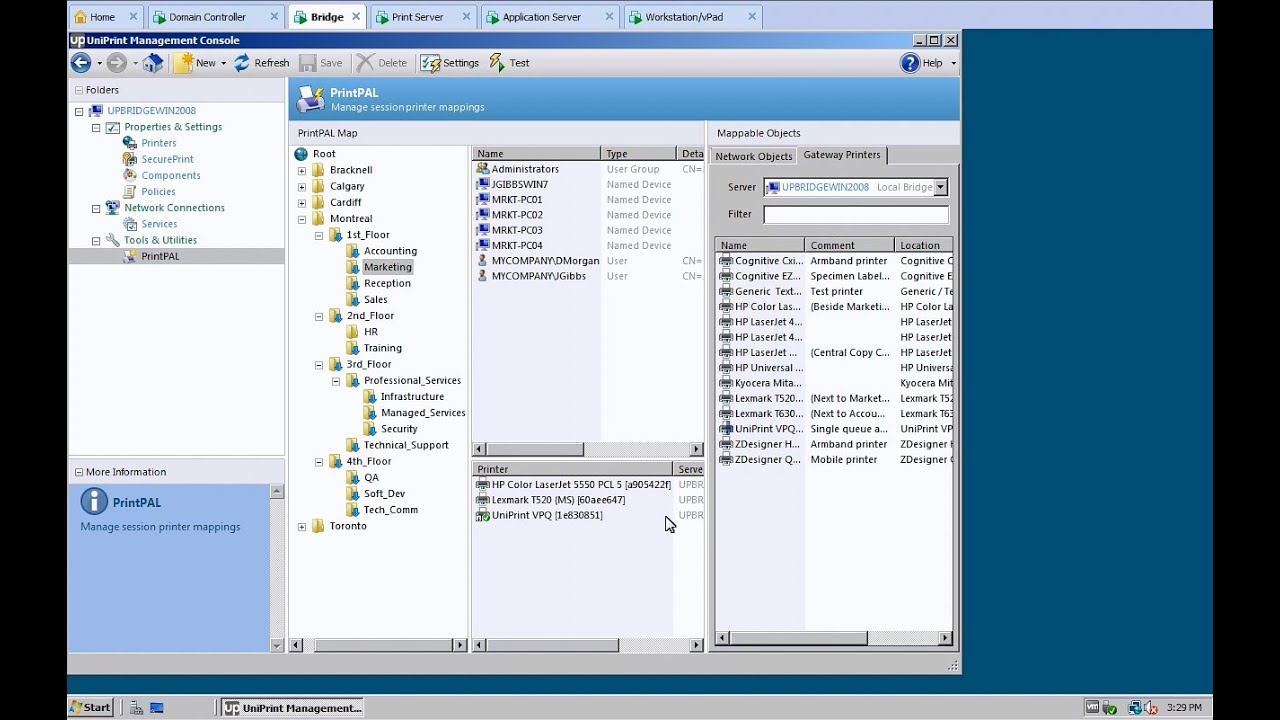Select the Soft_Dev folder
Viewport: 1280px width, 720px height.
[384, 494]
